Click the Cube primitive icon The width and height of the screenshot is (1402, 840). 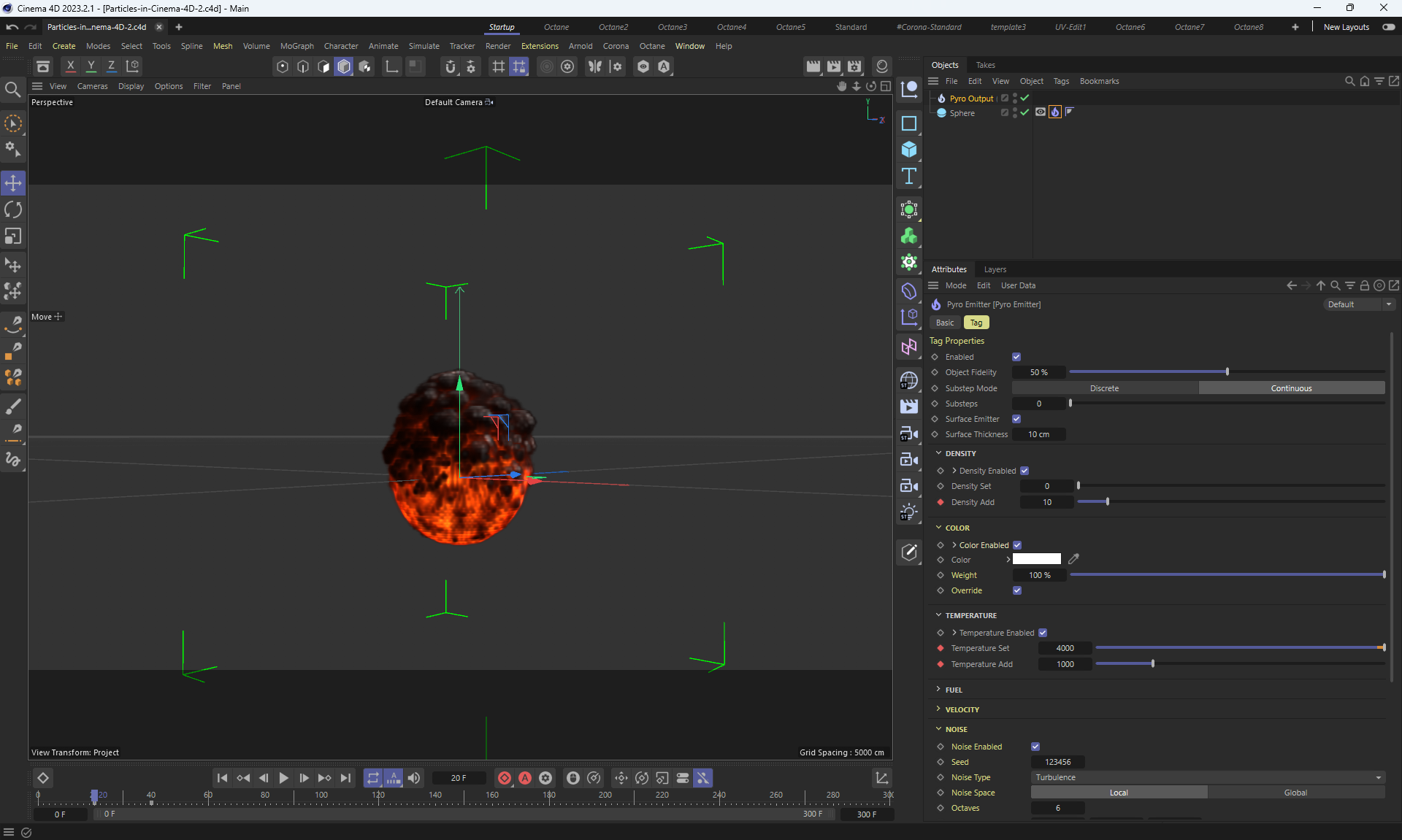909,150
